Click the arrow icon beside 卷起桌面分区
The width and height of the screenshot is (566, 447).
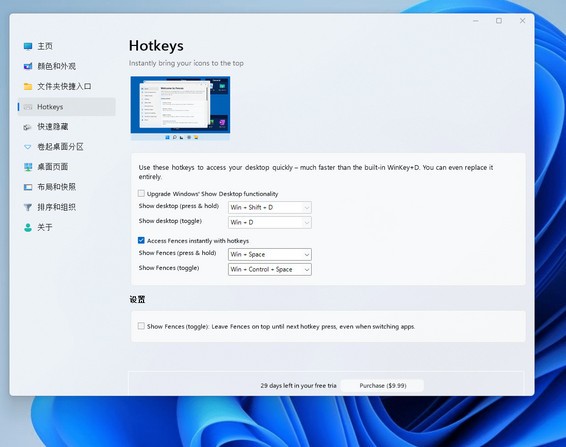click(28, 147)
